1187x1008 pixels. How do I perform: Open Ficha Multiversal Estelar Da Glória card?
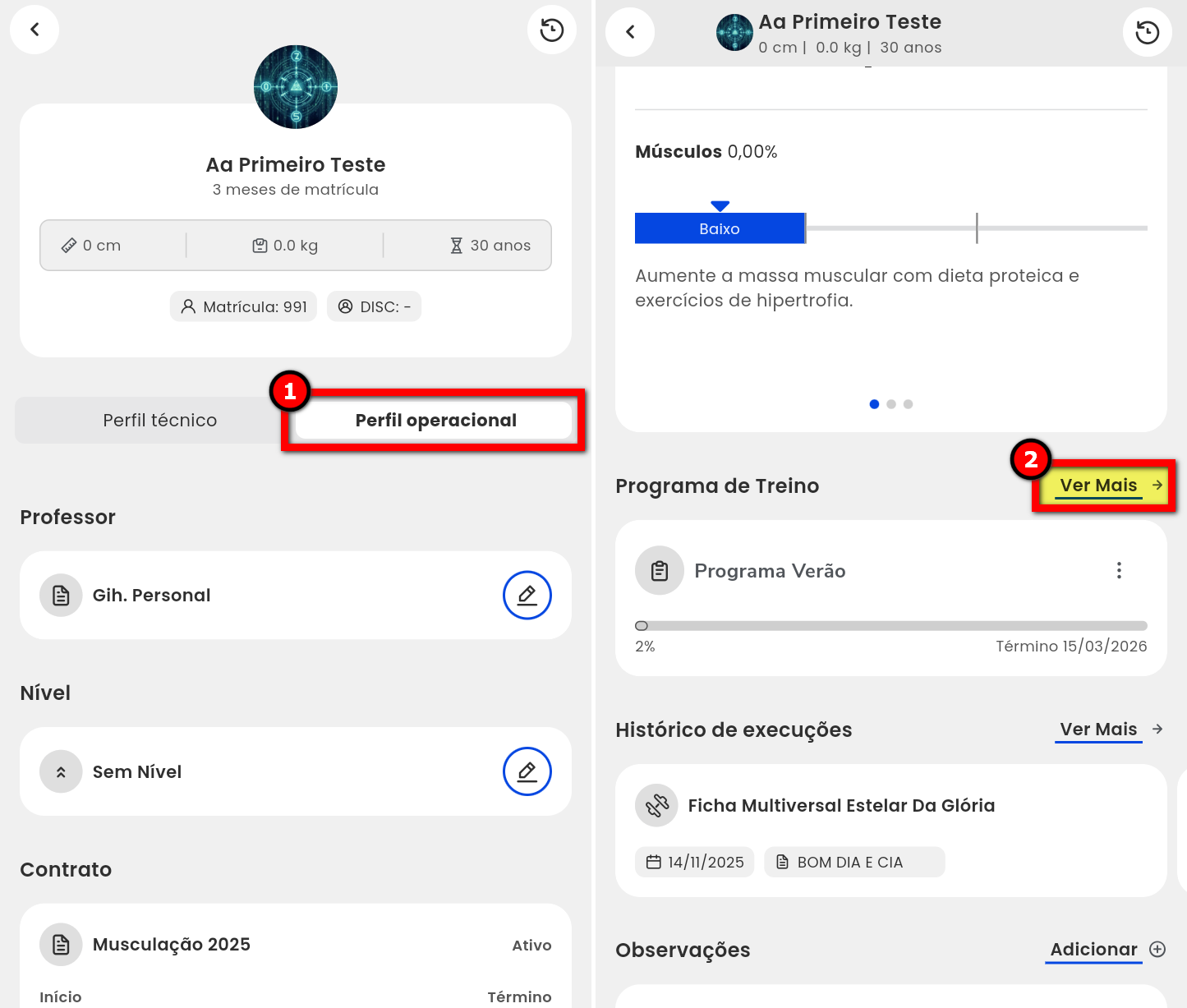point(841,806)
